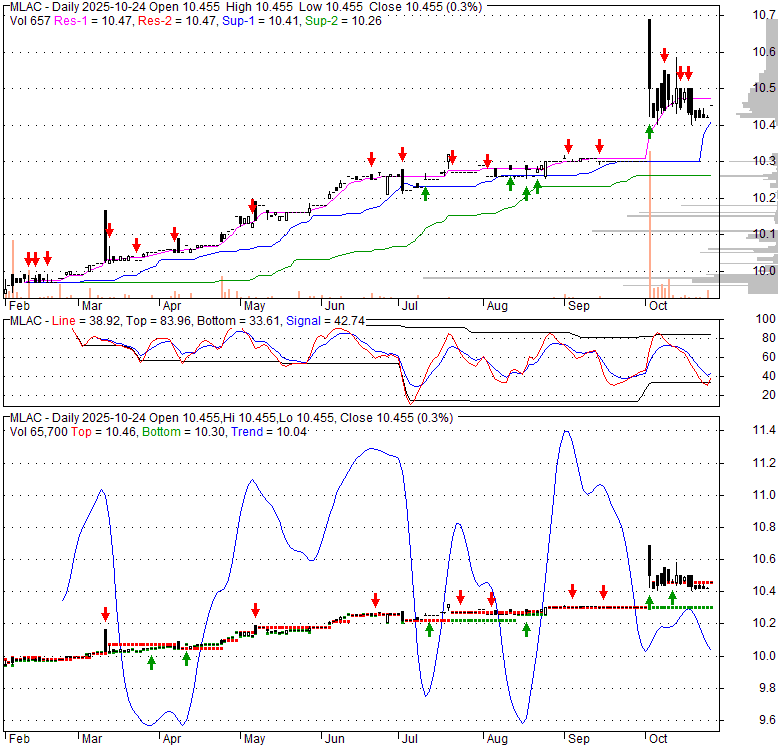Click the green buy arrow at the October breakout in the top chart

649,130
